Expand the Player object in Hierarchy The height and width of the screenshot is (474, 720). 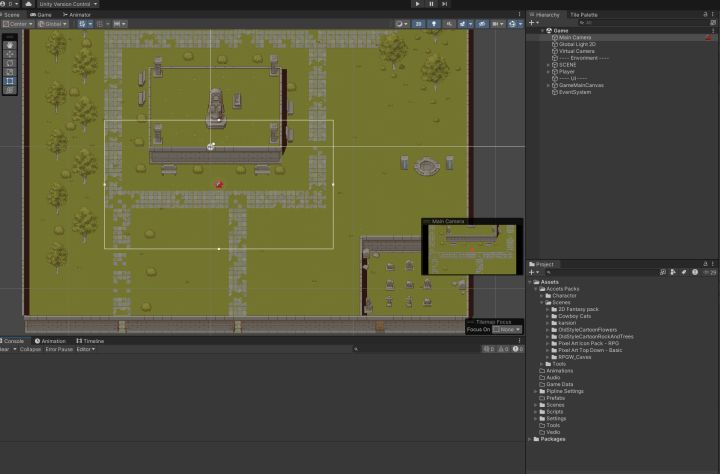[x=548, y=72]
